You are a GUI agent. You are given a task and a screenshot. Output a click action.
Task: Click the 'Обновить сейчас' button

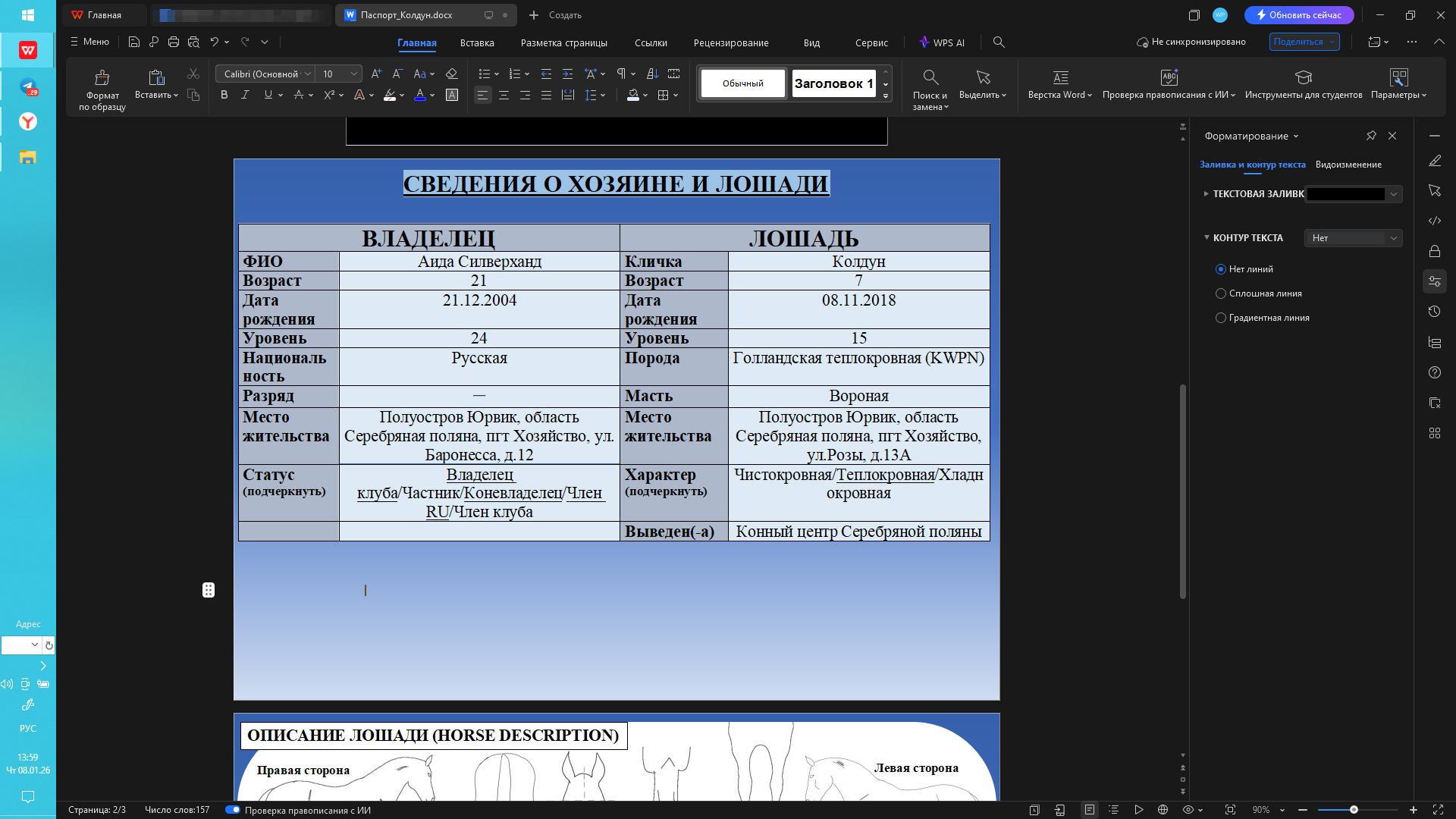pyautogui.click(x=1298, y=15)
